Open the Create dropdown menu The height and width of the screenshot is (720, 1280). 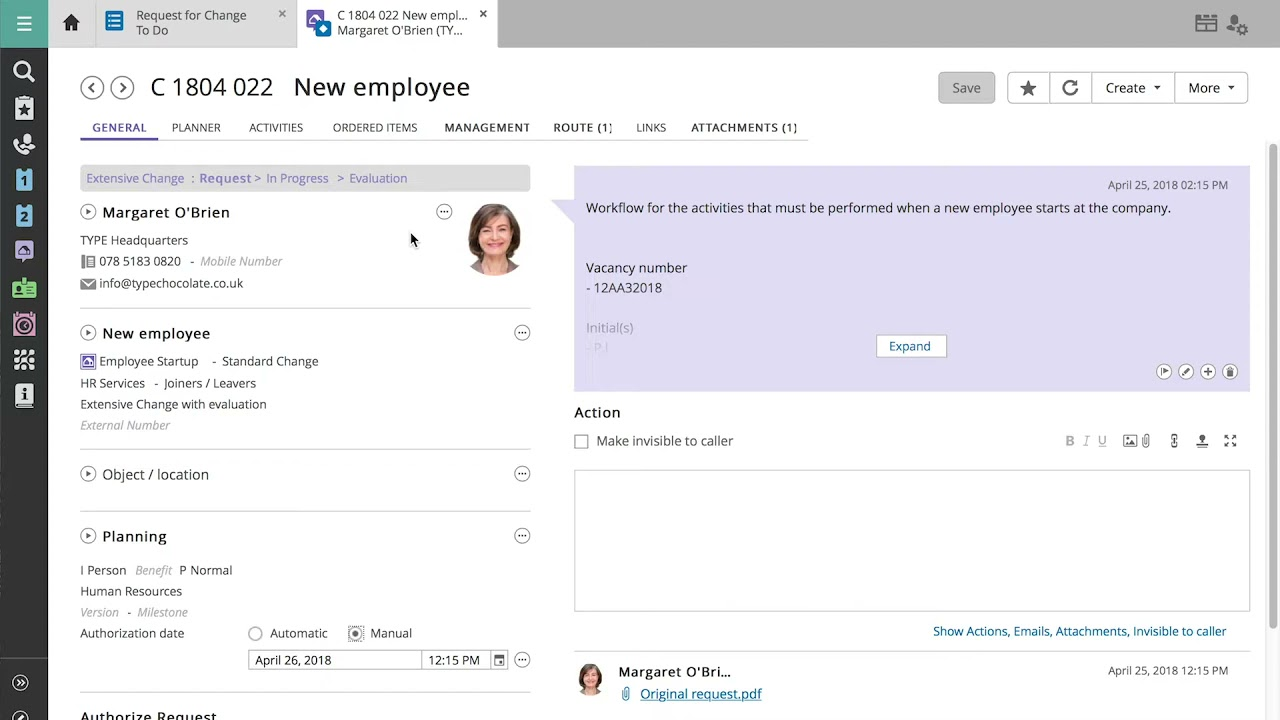point(1133,88)
